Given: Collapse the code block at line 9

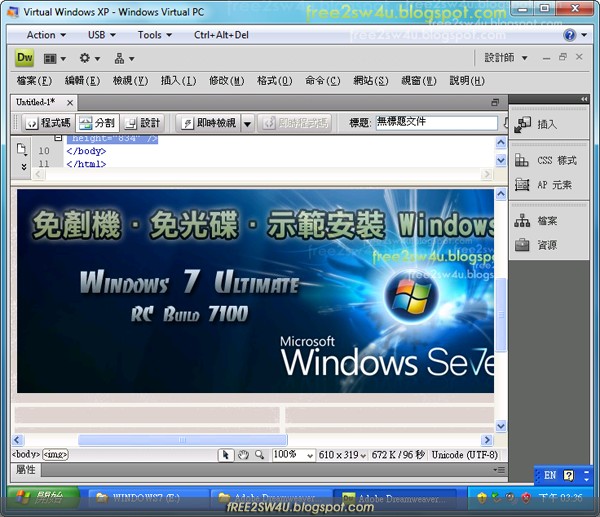Looking at the screenshot, I should point(58,138).
